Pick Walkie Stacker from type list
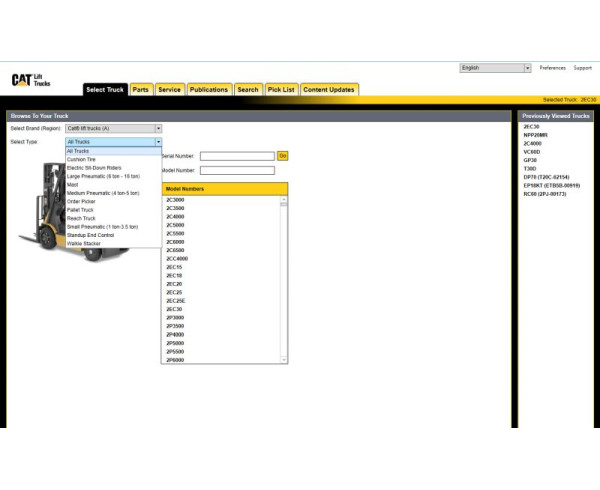This screenshot has width=600, height=490. 84,243
